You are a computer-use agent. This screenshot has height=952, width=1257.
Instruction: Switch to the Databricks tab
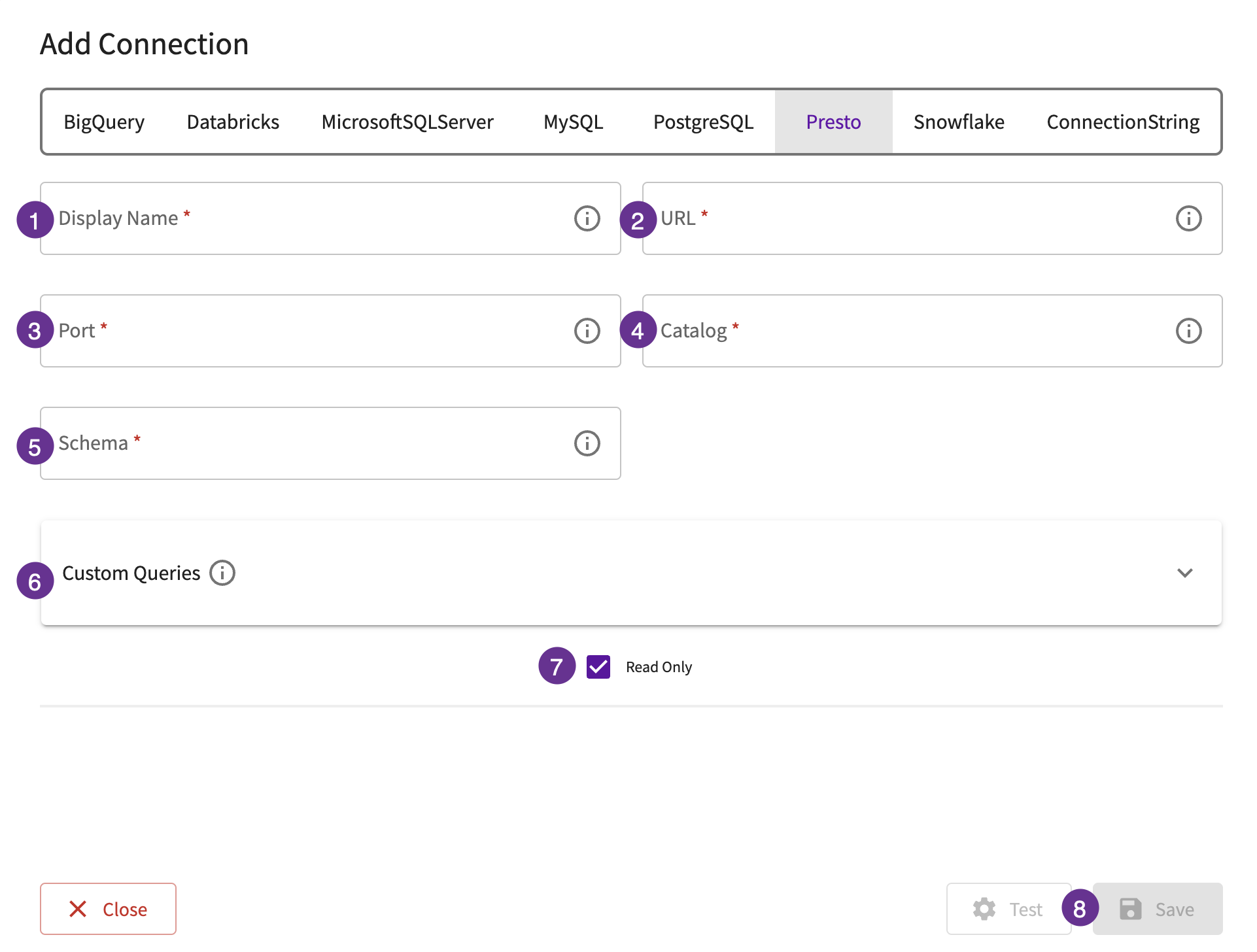point(233,122)
